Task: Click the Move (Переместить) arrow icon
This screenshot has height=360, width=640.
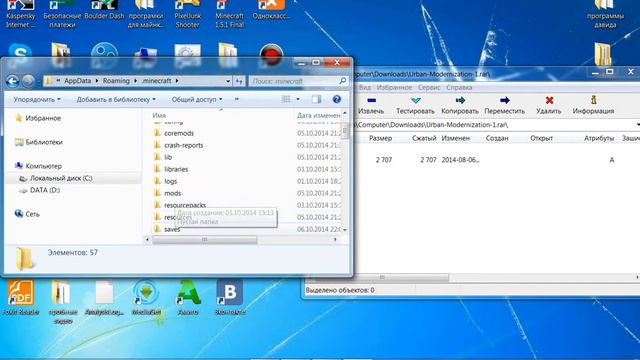Action: [x=504, y=100]
